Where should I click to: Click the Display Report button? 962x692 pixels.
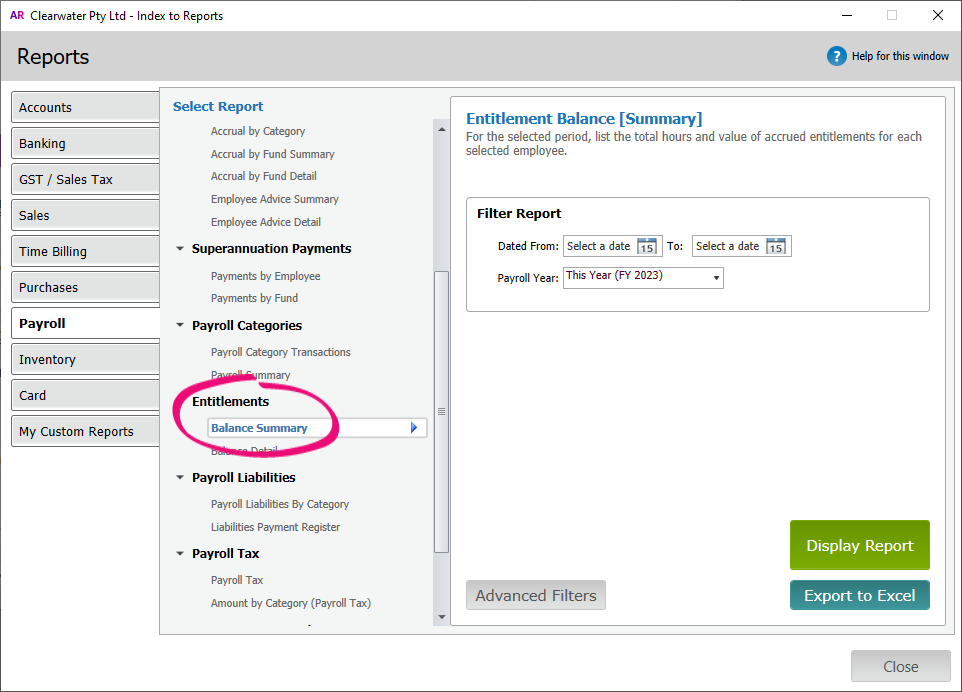click(860, 545)
